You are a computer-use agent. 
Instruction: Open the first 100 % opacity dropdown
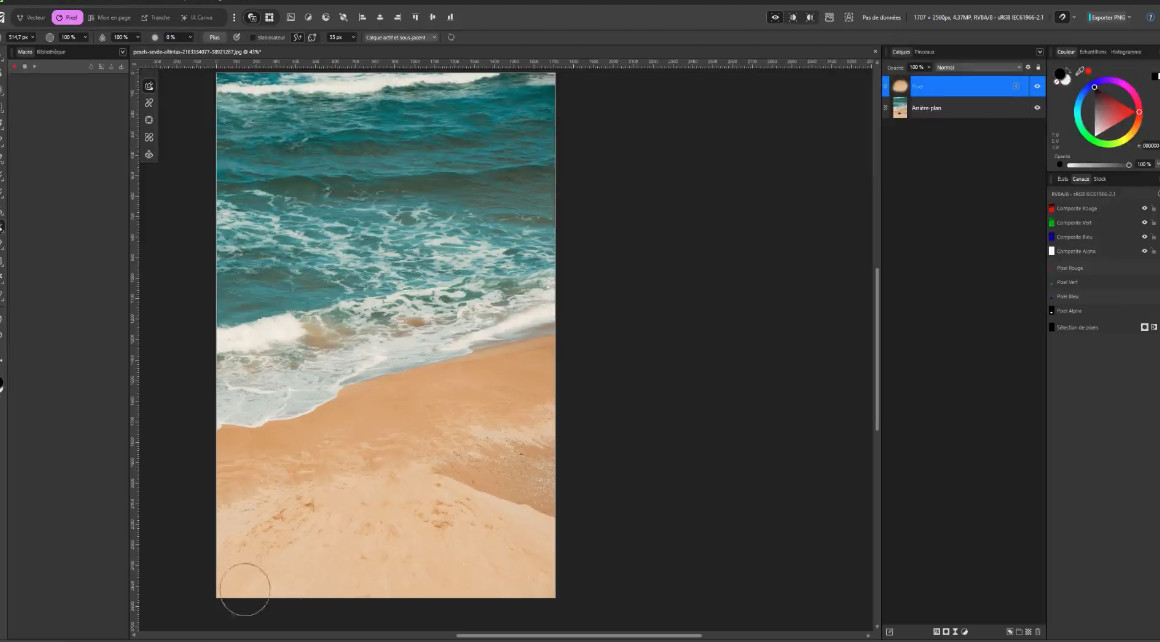(x=85, y=37)
